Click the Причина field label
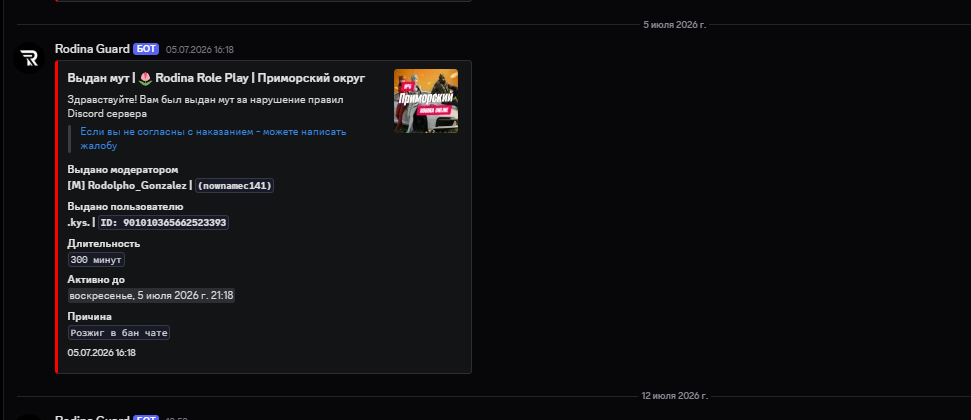 tap(89, 317)
